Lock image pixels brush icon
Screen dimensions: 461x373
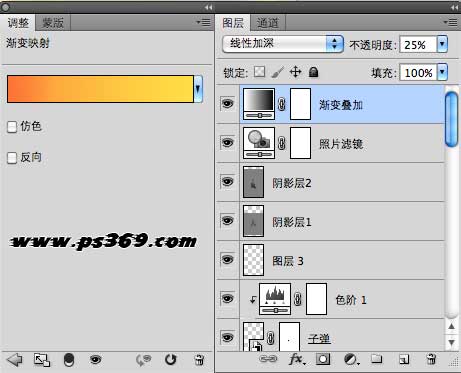tap(277, 72)
